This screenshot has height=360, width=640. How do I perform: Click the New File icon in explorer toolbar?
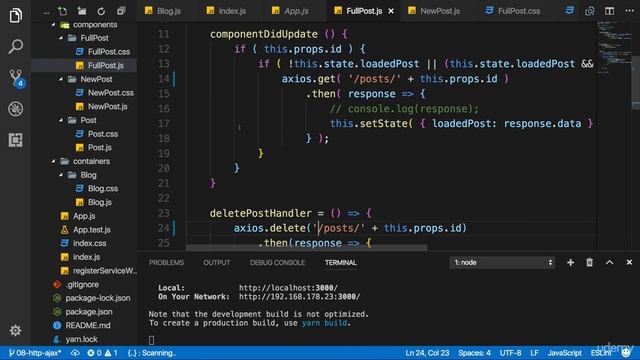point(62,11)
